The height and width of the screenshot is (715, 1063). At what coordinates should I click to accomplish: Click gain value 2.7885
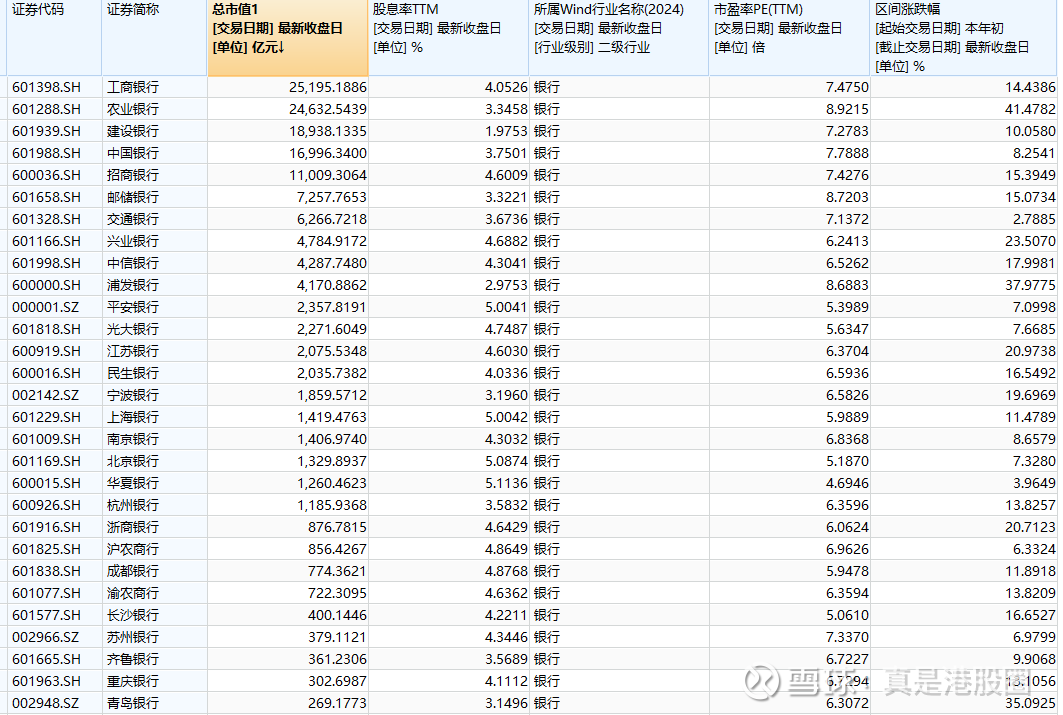tap(1034, 220)
